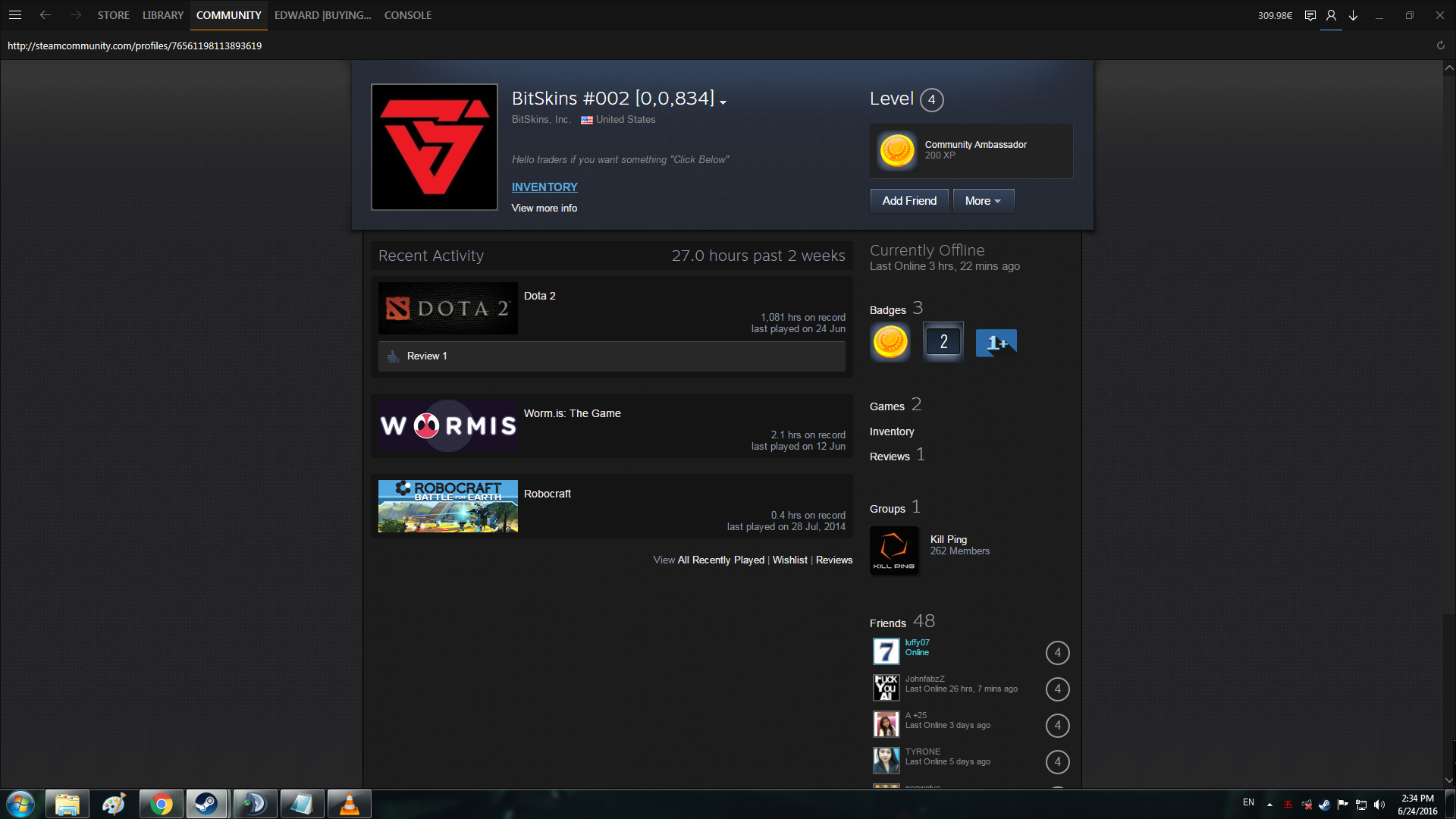Open luffy07's friend avatar
The height and width of the screenshot is (819, 1456).
click(x=886, y=651)
